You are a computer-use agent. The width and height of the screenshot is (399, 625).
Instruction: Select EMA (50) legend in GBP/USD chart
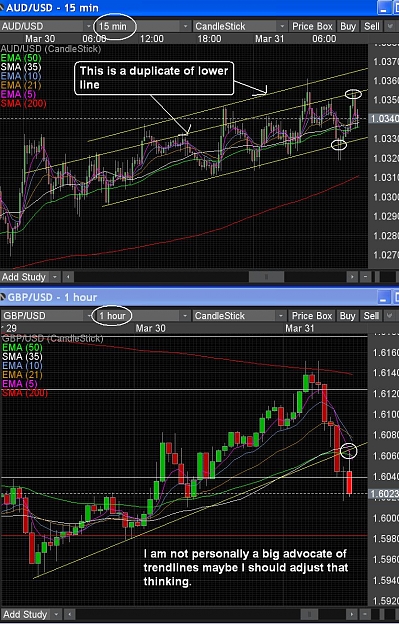pos(22,347)
